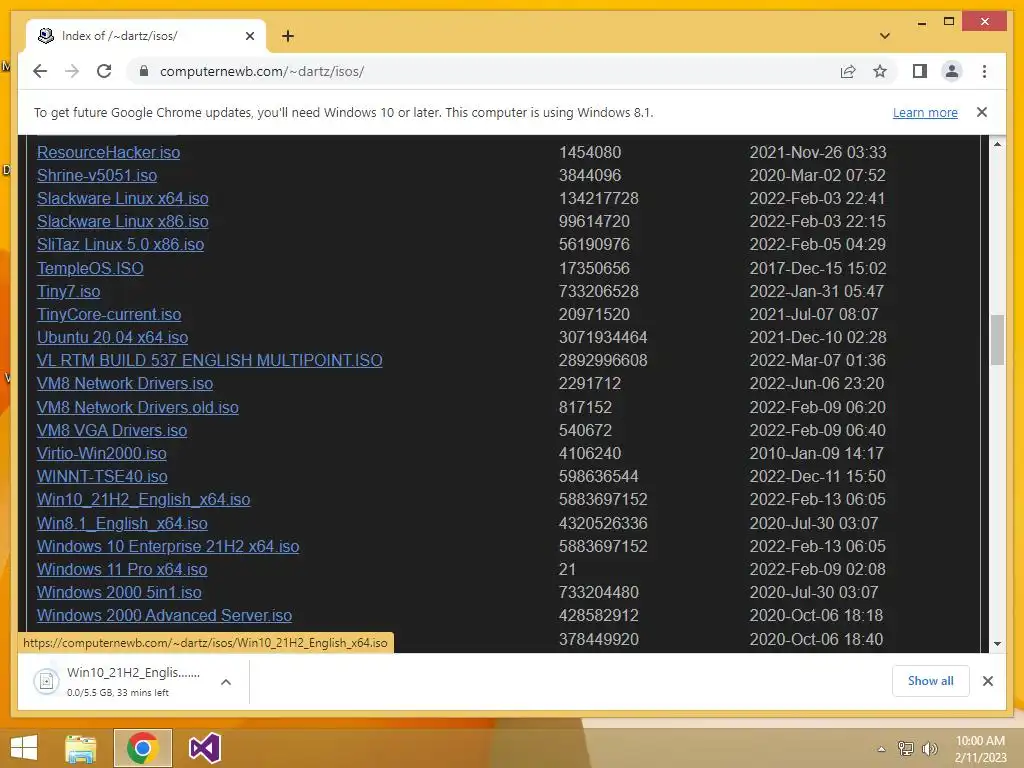Open the Chrome profile avatar

(x=952, y=71)
